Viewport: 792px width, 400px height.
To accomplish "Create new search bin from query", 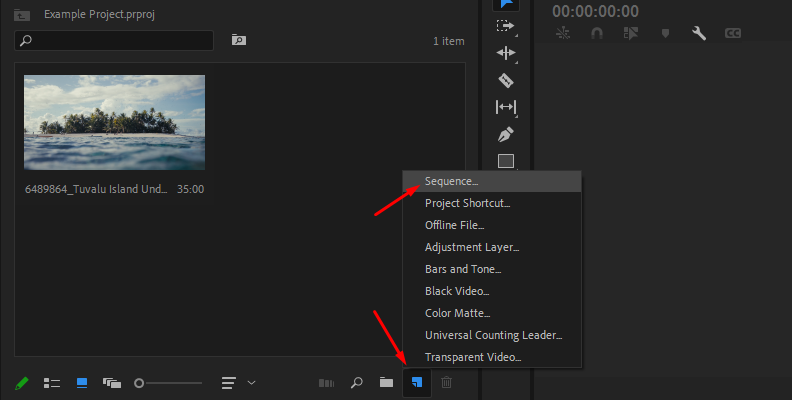I will click(239, 40).
